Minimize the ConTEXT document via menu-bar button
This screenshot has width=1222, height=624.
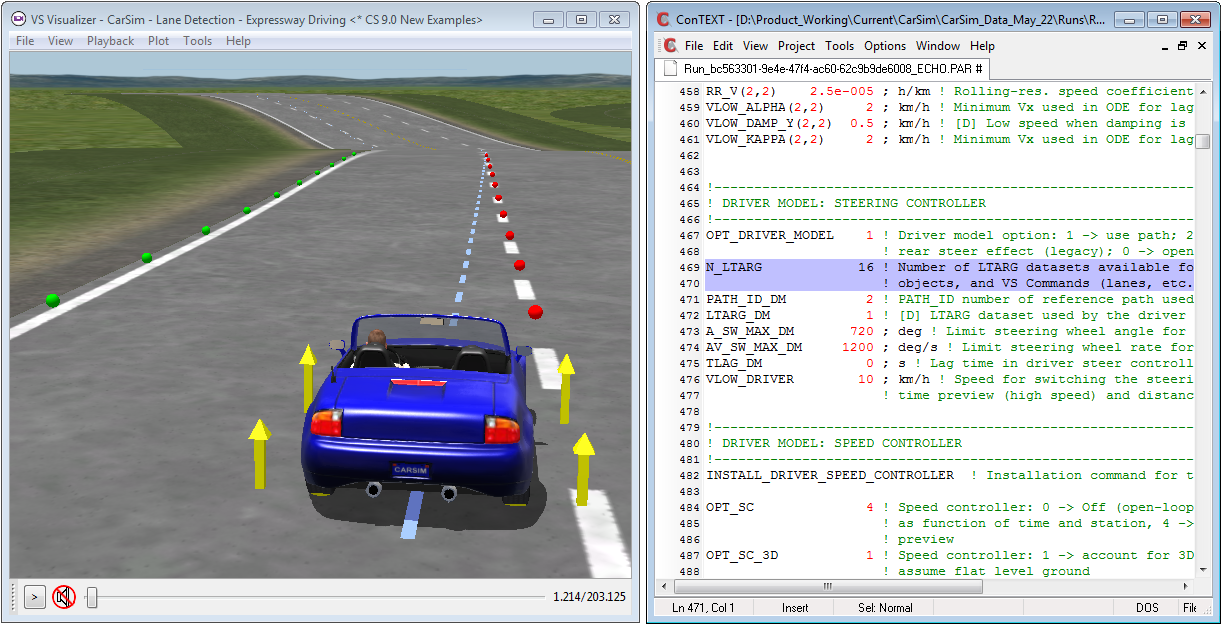[1163, 46]
